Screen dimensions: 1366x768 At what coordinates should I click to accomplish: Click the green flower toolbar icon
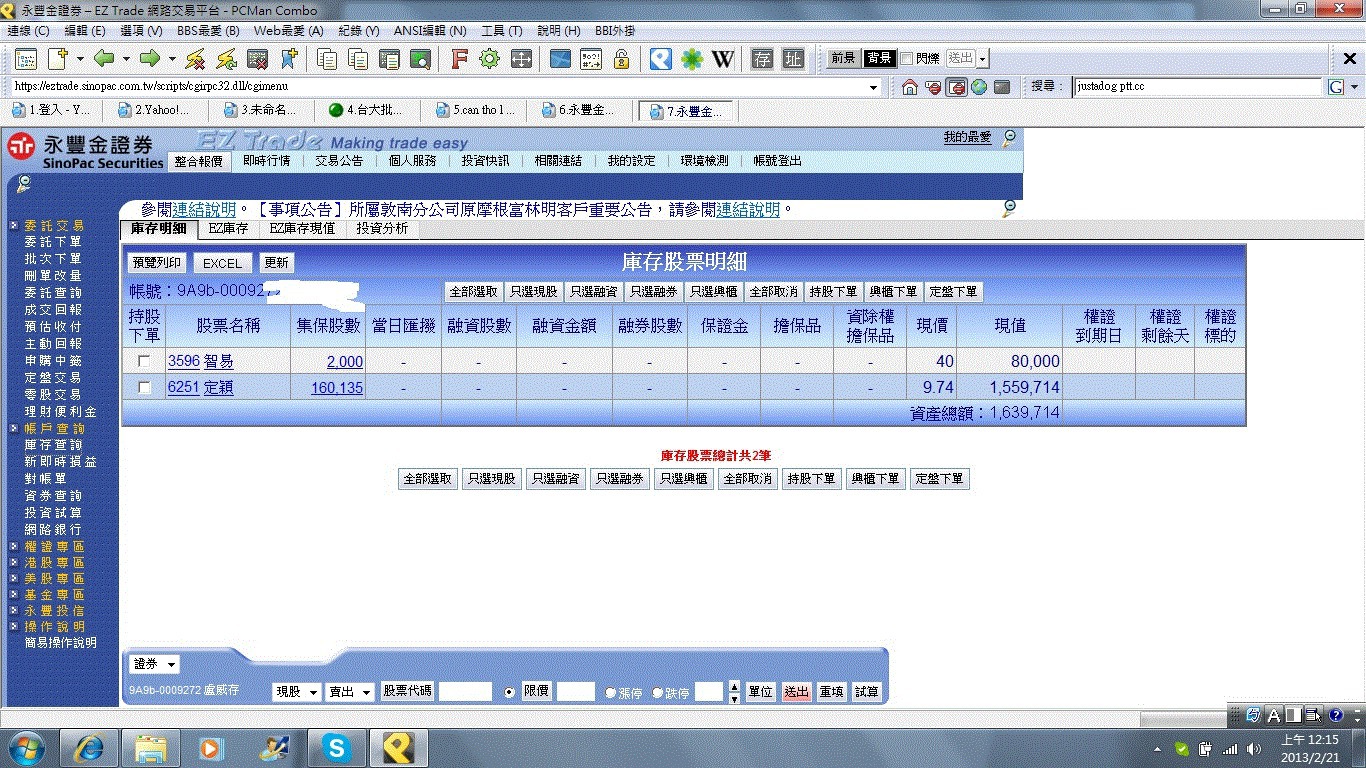pos(692,59)
